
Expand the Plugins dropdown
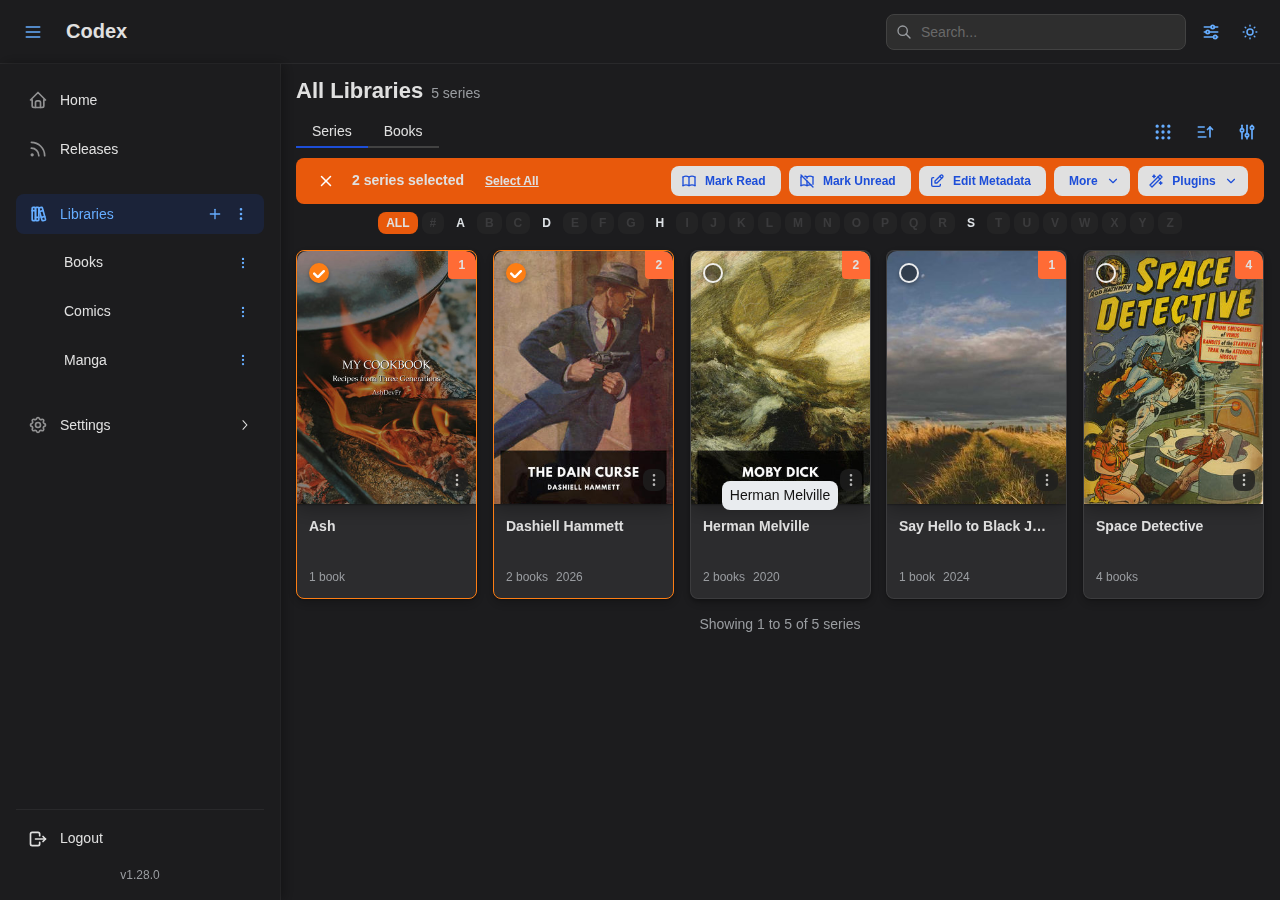tap(1193, 181)
